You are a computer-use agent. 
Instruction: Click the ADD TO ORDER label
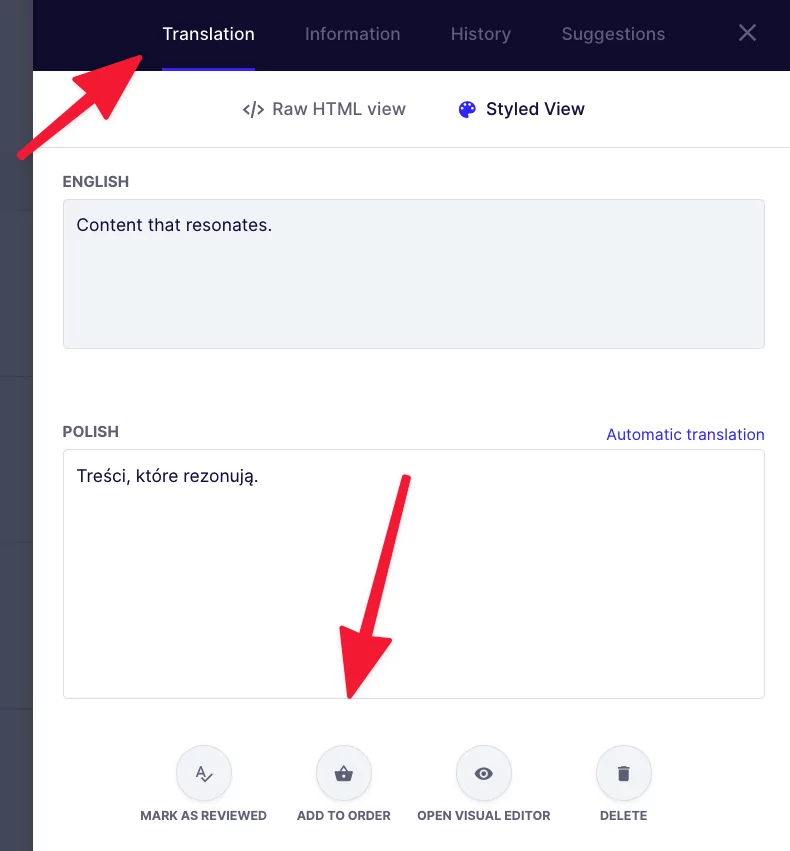(343, 815)
